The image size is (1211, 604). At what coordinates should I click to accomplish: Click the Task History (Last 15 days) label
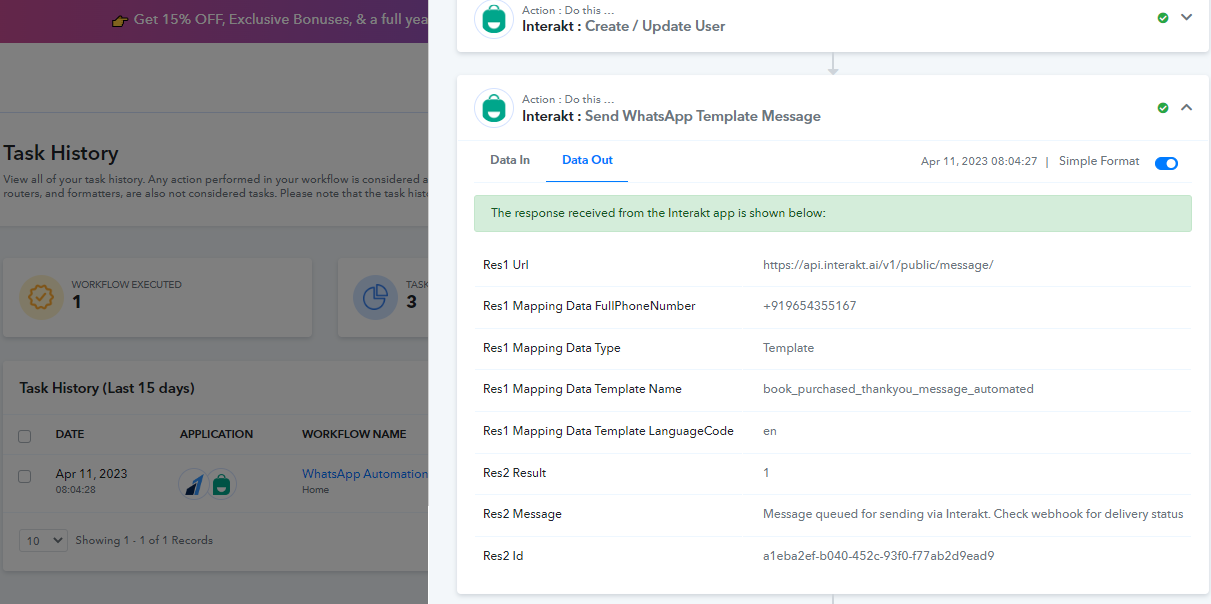(x=107, y=388)
